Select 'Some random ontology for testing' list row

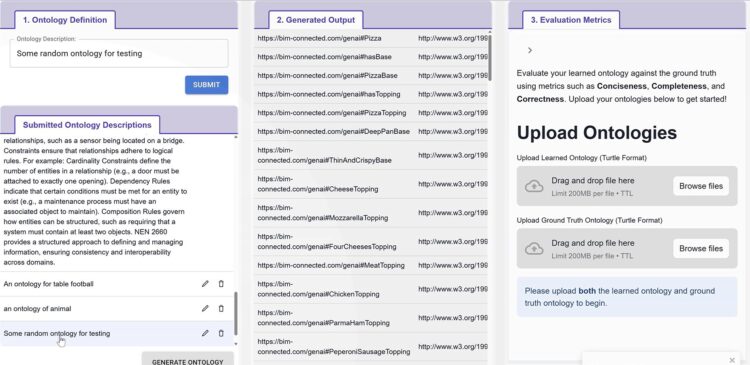[x=117, y=333]
